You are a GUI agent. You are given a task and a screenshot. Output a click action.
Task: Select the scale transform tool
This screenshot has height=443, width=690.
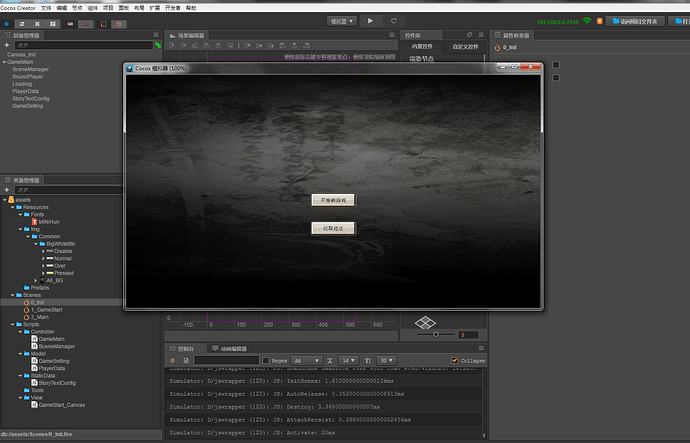coord(37,24)
